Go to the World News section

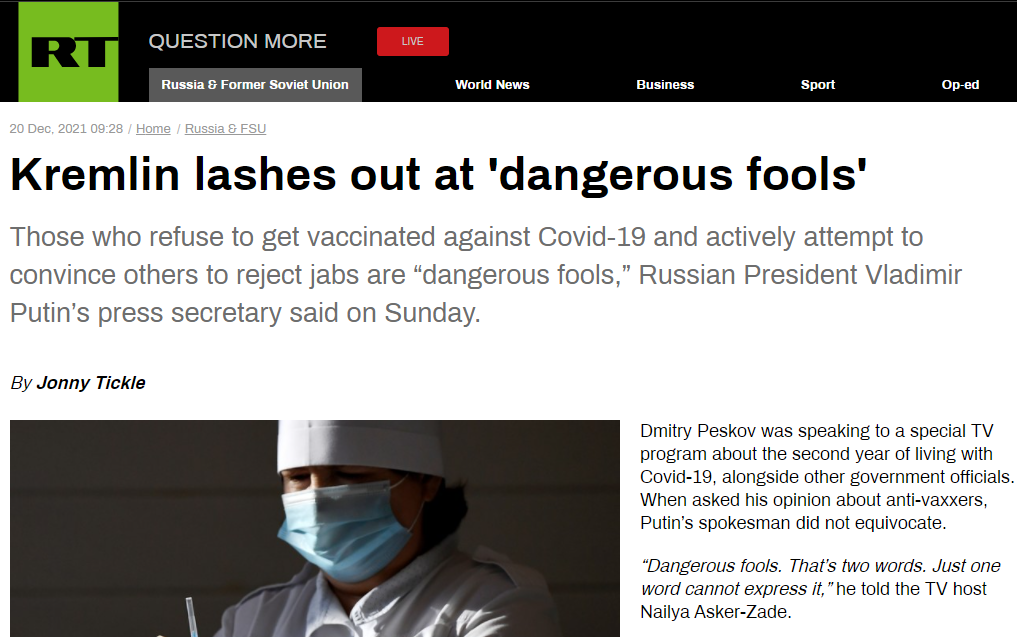coord(492,85)
